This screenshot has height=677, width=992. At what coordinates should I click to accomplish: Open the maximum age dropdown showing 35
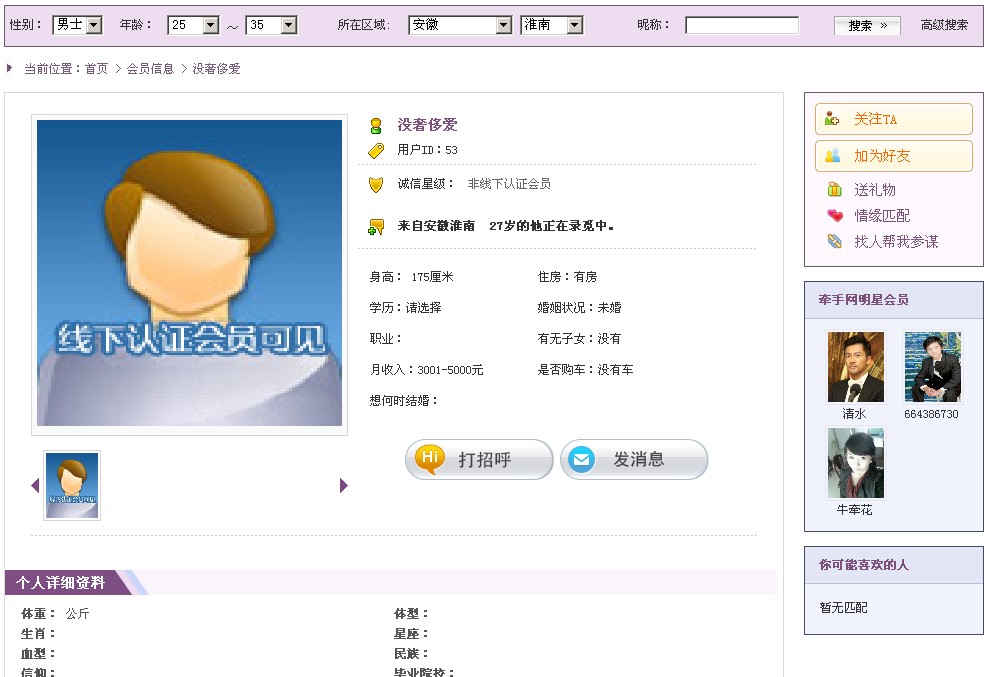tap(271, 25)
